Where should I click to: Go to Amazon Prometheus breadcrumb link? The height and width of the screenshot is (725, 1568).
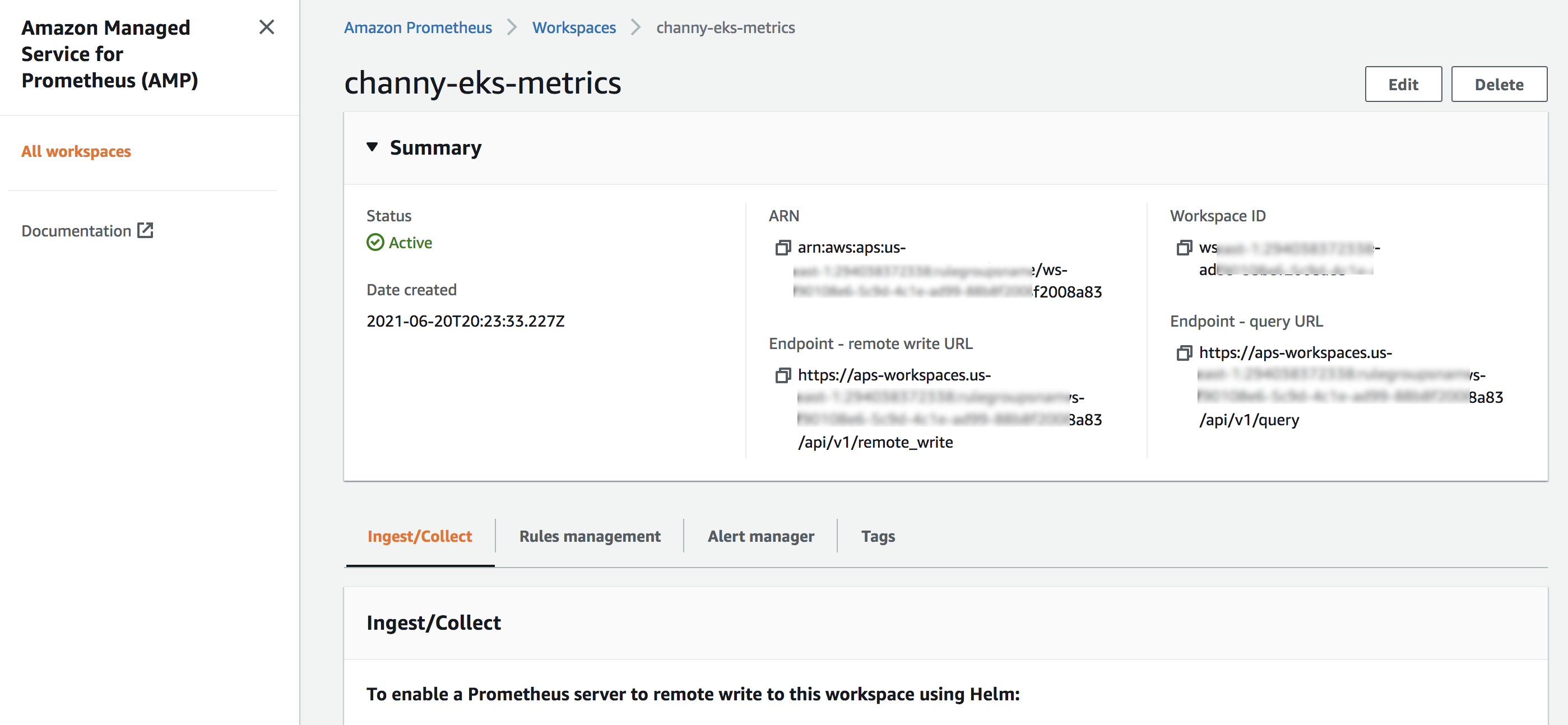pos(417,27)
